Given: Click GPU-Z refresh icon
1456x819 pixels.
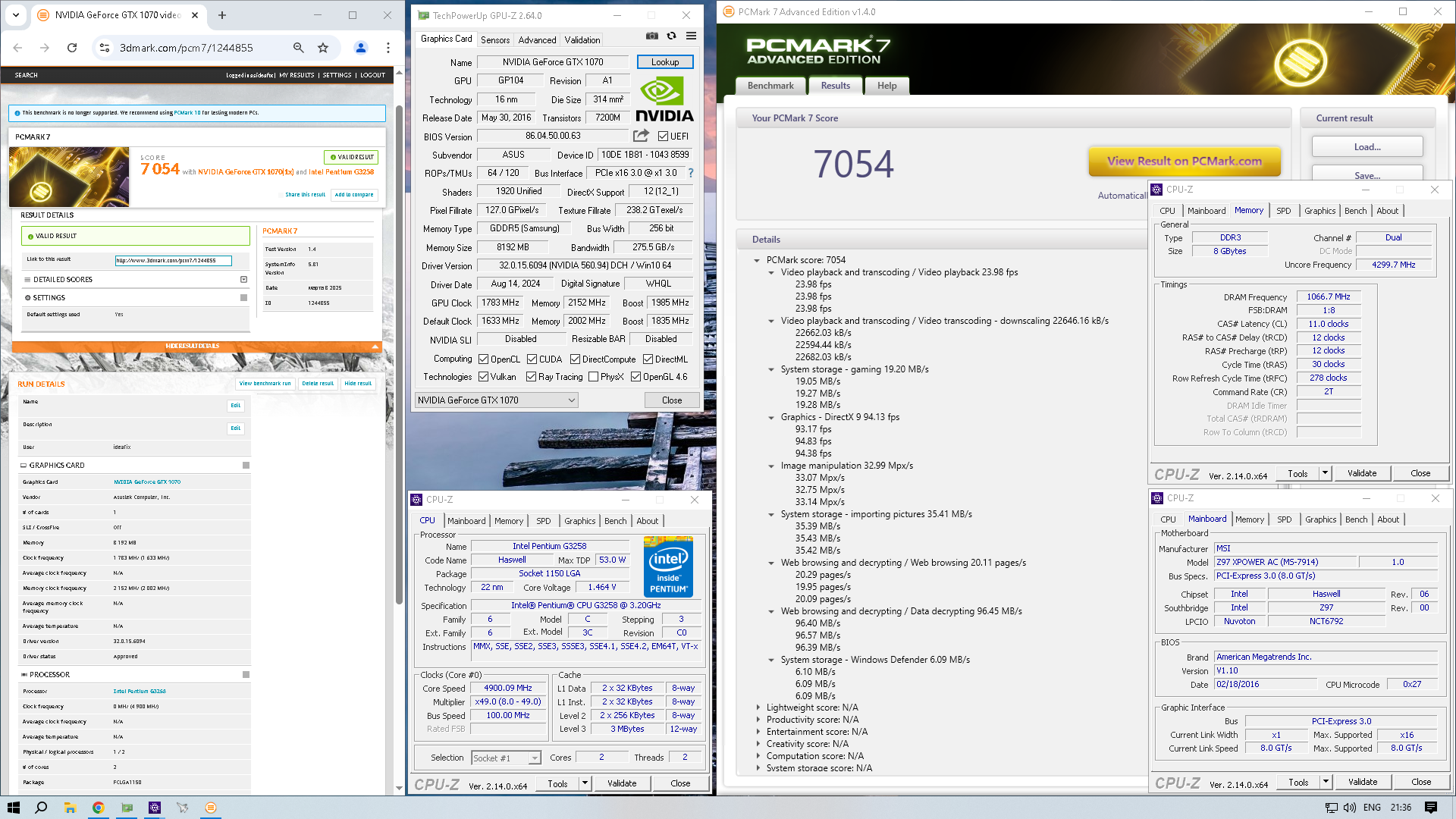Looking at the screenshot, I should pos(671,36).
